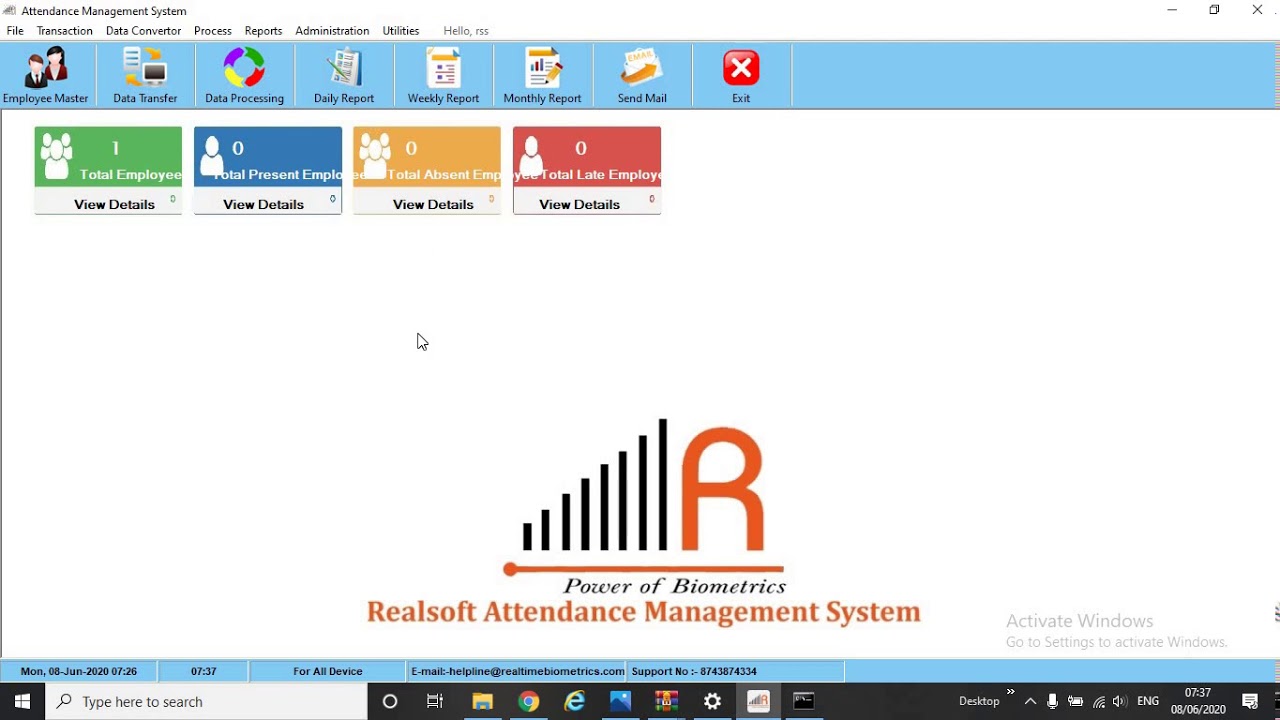Click the ENG language indicator
The image size is (1280, 720).
[x=1148, y=702]
